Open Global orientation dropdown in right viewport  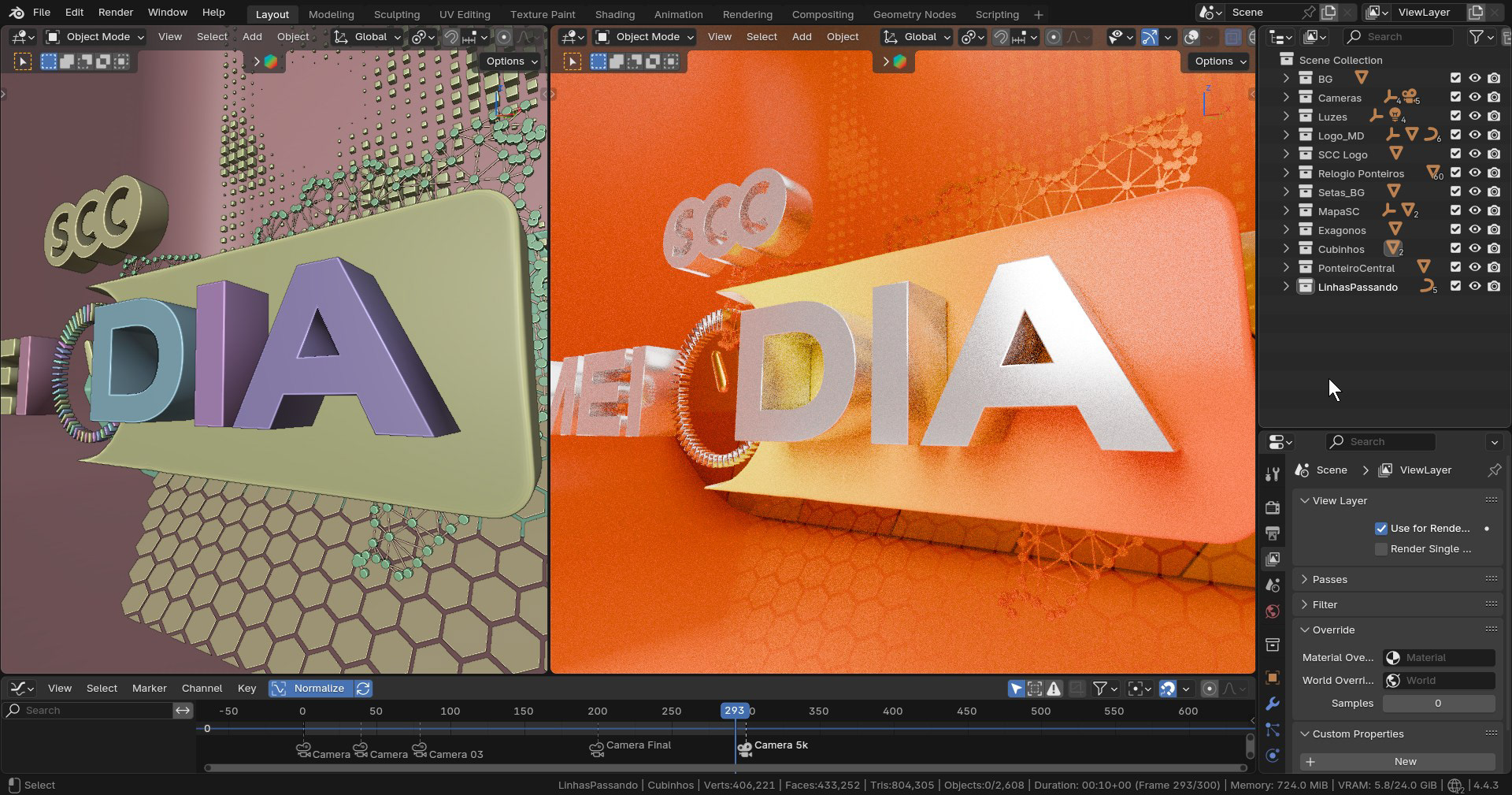917,37
